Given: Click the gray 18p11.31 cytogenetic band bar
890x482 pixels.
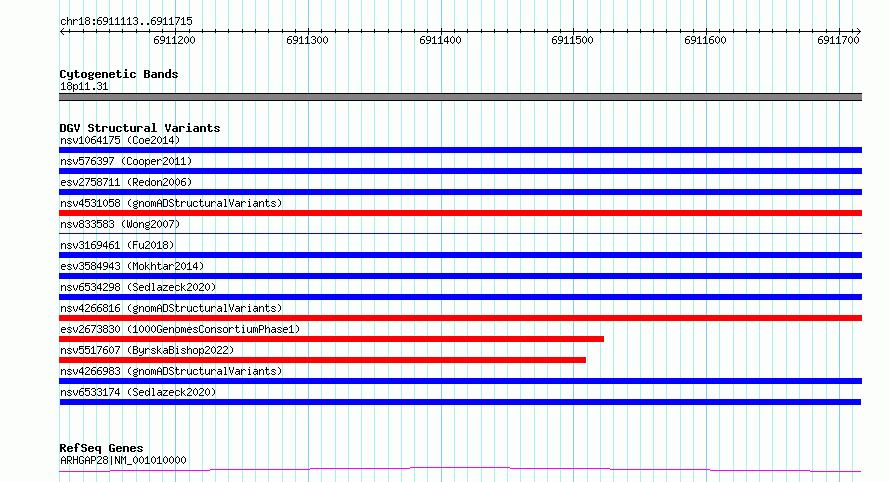Looking at the screenshot, I should [x=460, y=97].
